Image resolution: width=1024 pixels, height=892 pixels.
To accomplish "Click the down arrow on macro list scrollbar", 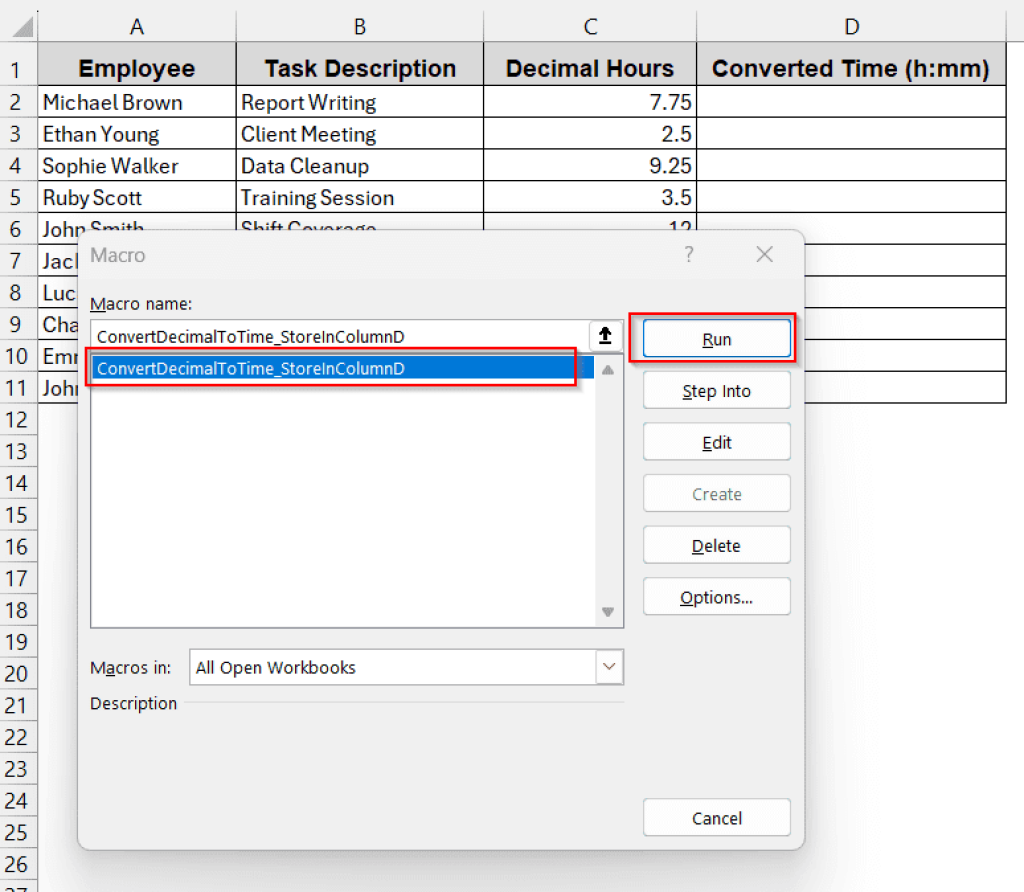I will click(x=608, y=611).
